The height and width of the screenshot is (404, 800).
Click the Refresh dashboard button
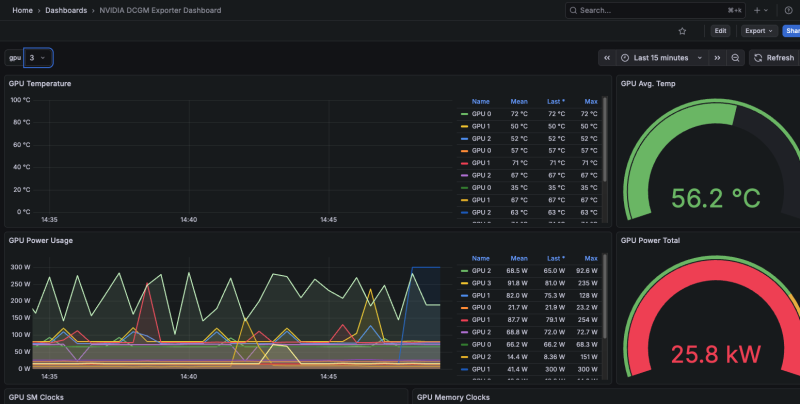(x=774, y=58)
